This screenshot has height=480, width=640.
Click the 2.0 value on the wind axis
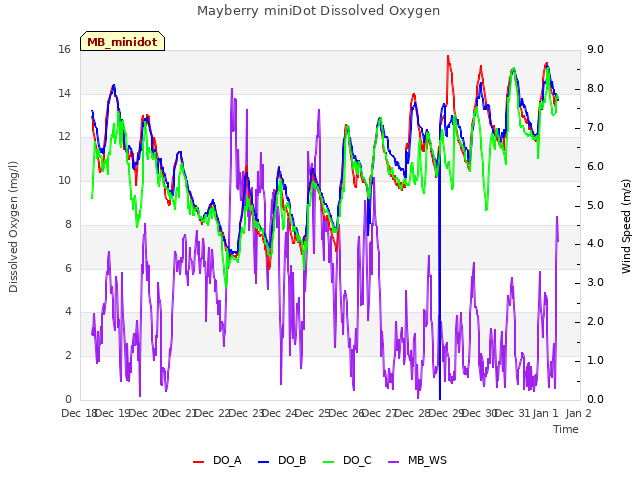(x=595, y=322)
